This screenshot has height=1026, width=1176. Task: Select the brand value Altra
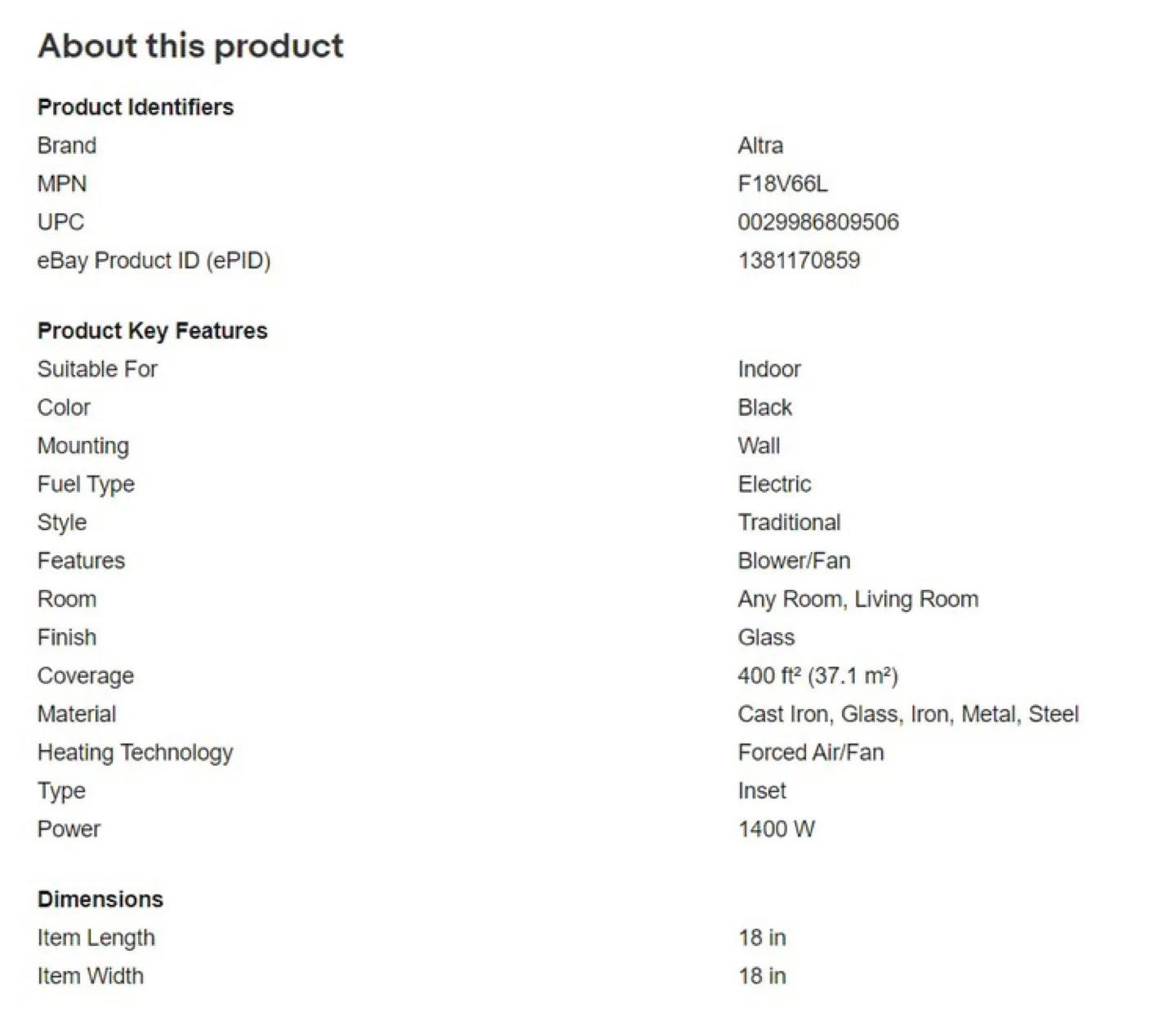(x=760, y=145)
